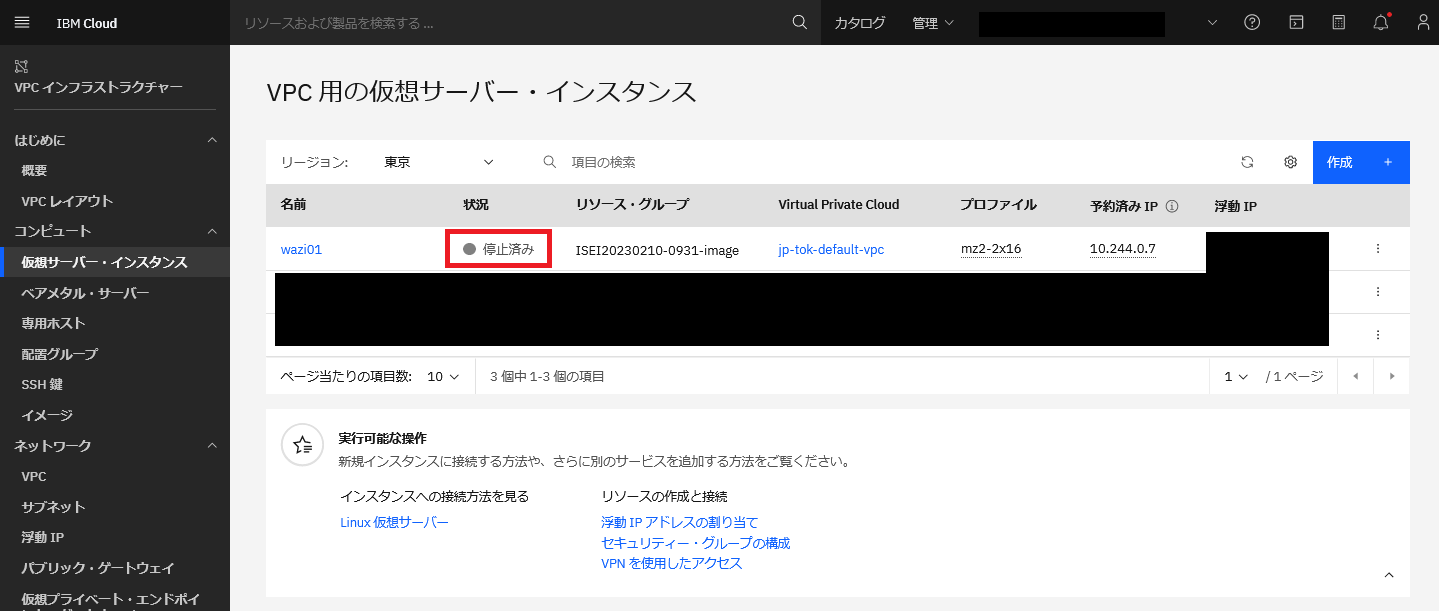Open the notifications bell
Screen dimensions: 1439x611
(x=1381, y=22)
